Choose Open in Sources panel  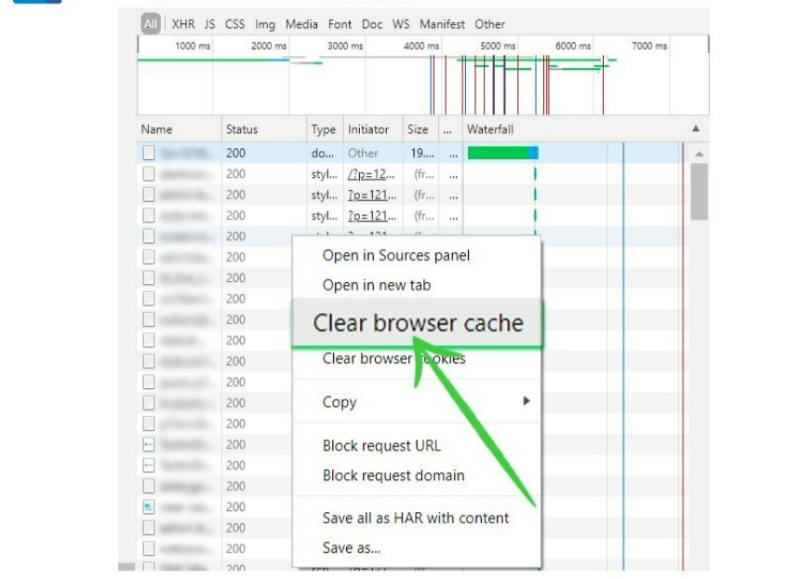[x=396, y=255]
